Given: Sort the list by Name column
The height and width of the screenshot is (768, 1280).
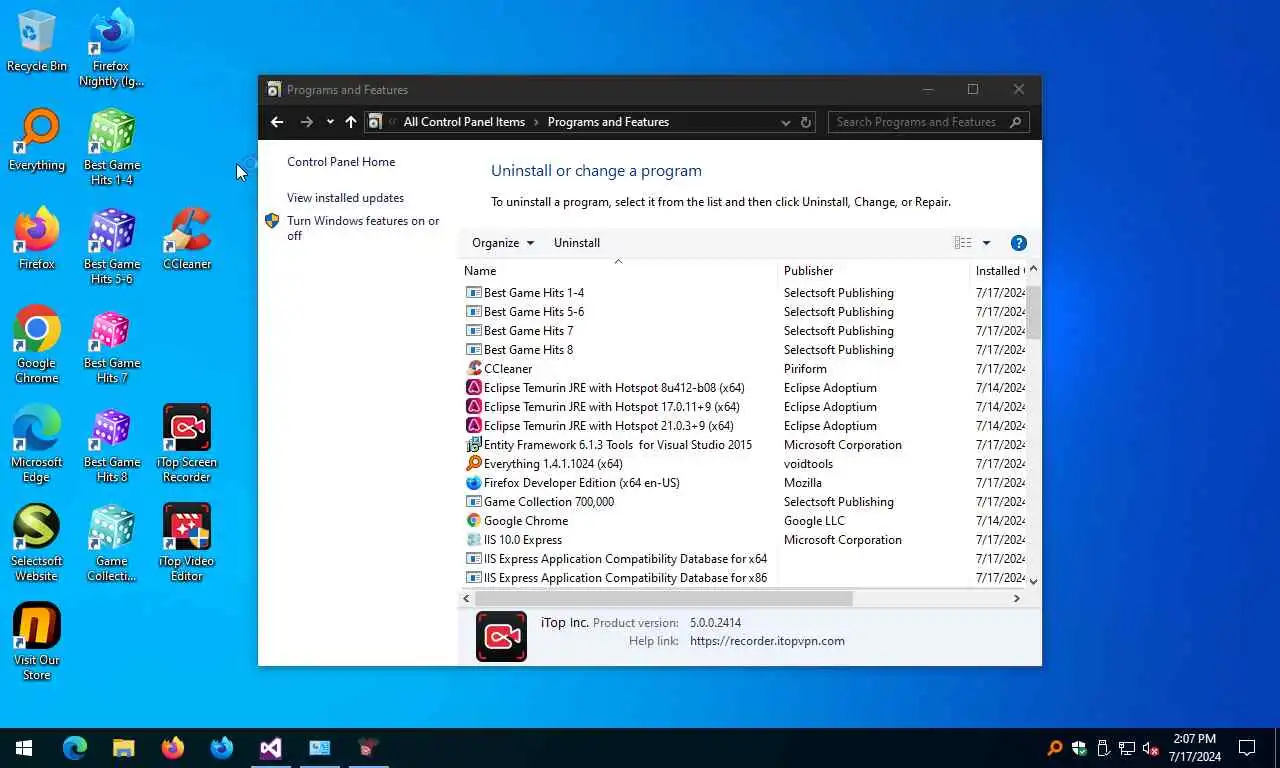Looking at the screenshot, I should coord(618,271).
